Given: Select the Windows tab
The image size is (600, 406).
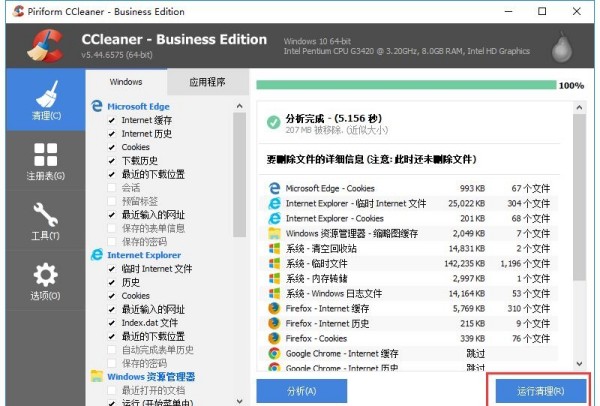Looking at the screenshot, I should pos(126,82).
